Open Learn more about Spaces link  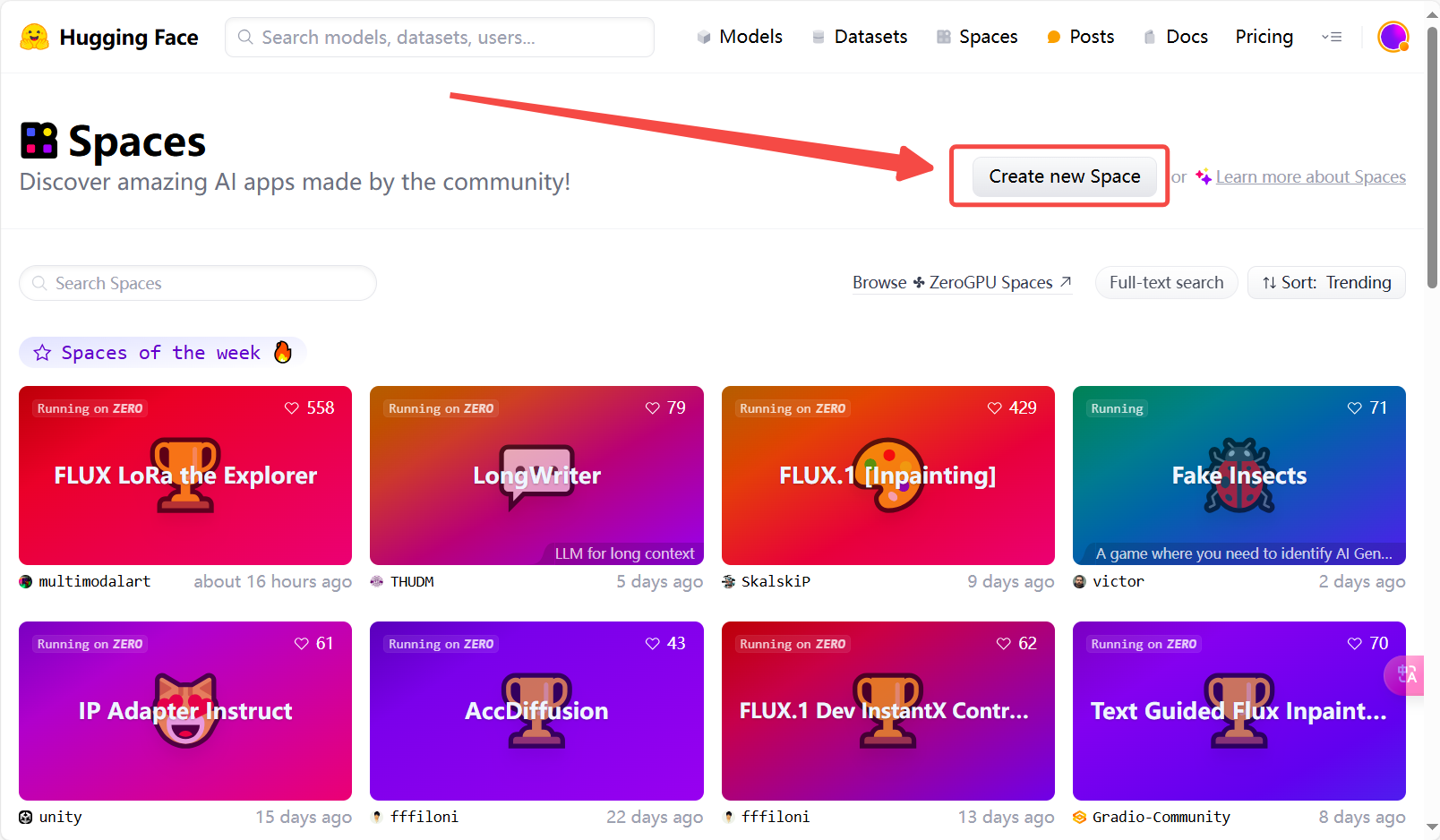tap(1310, 177)
